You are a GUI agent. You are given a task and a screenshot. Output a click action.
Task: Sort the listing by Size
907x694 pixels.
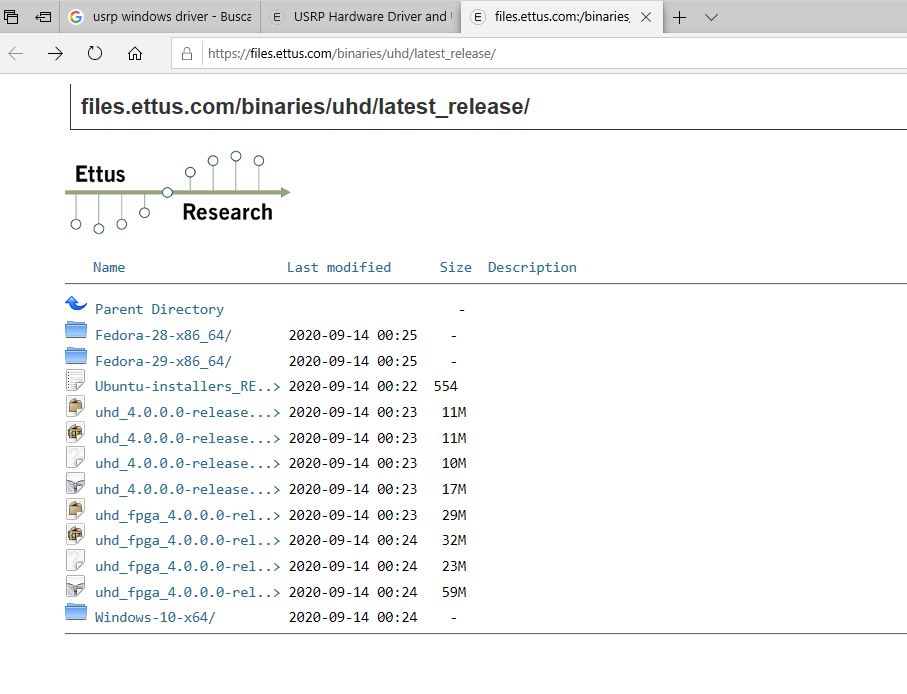[x=455, y=267]
